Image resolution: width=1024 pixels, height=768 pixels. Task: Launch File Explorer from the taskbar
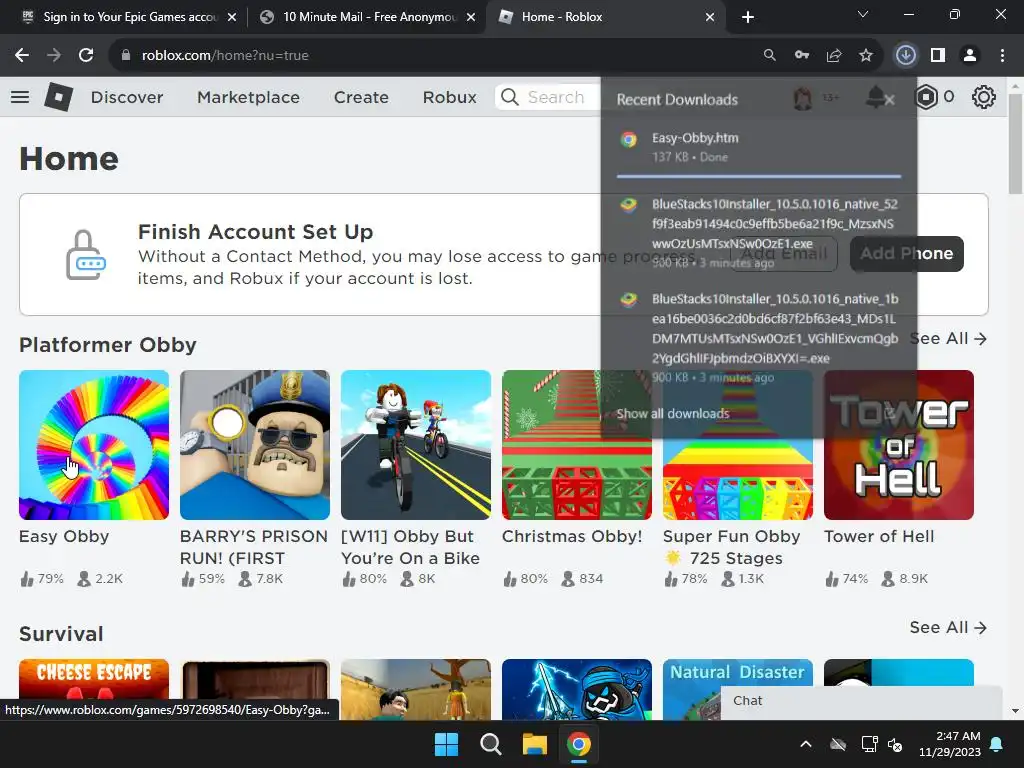pyautogui.click(x=534, y=744)
